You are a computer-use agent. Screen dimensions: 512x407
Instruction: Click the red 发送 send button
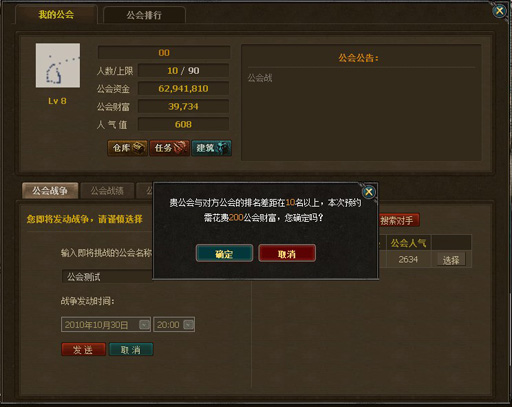[83, 349]
